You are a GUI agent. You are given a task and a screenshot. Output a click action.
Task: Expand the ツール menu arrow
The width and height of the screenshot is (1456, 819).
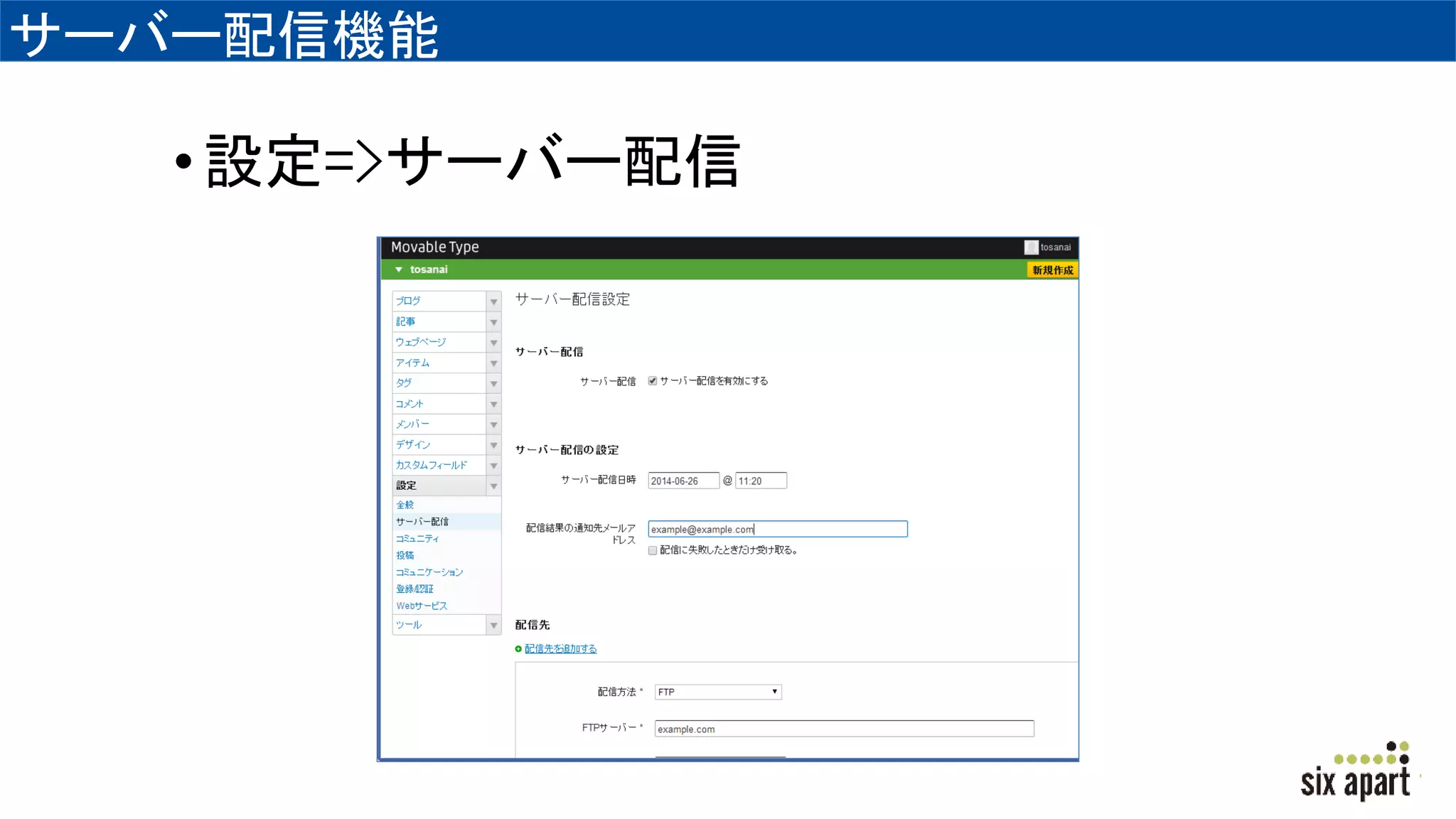[x=493, y=626]
